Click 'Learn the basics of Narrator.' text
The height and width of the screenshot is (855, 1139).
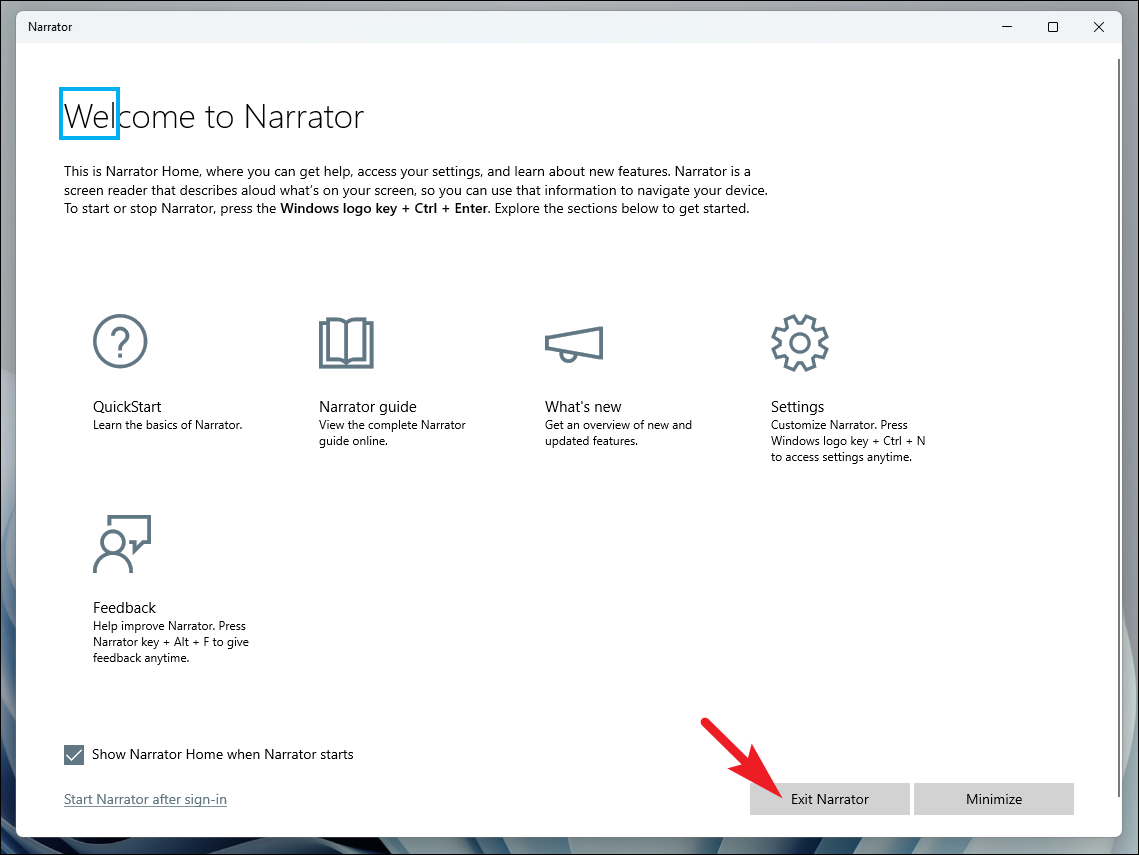click(x=168, y=425)
